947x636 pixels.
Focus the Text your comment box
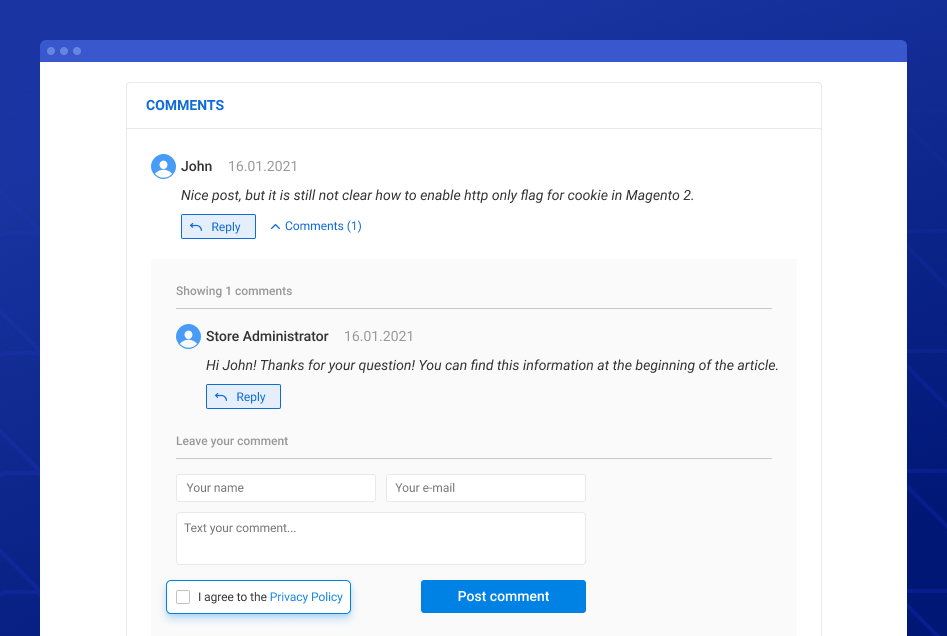coord(380,538)
